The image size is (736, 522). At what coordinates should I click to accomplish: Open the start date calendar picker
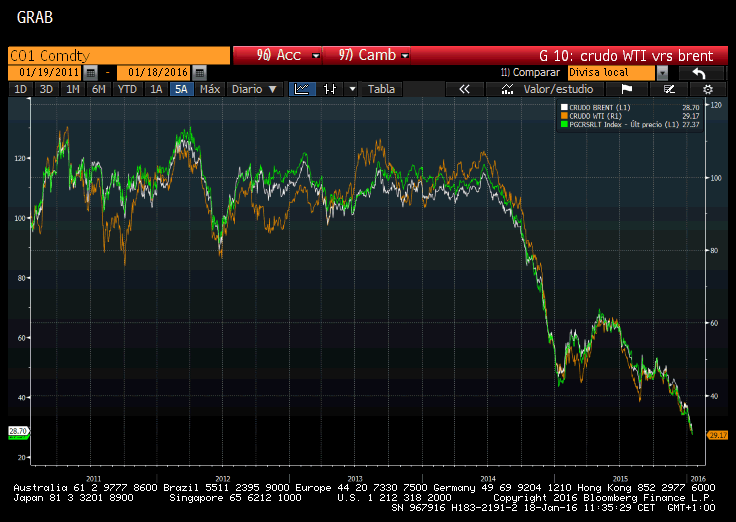point(91,73)
